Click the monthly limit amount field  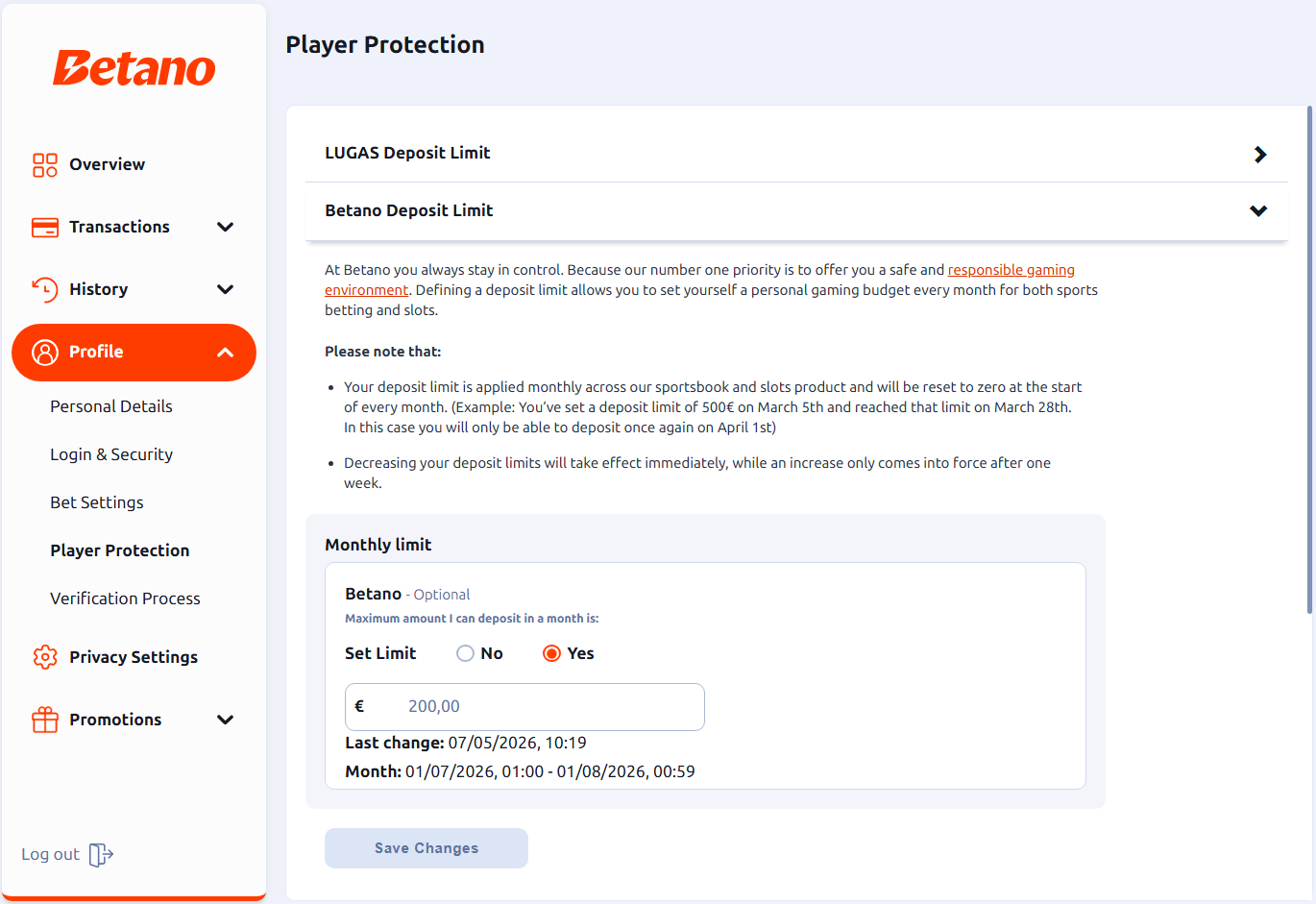[524, 707]
